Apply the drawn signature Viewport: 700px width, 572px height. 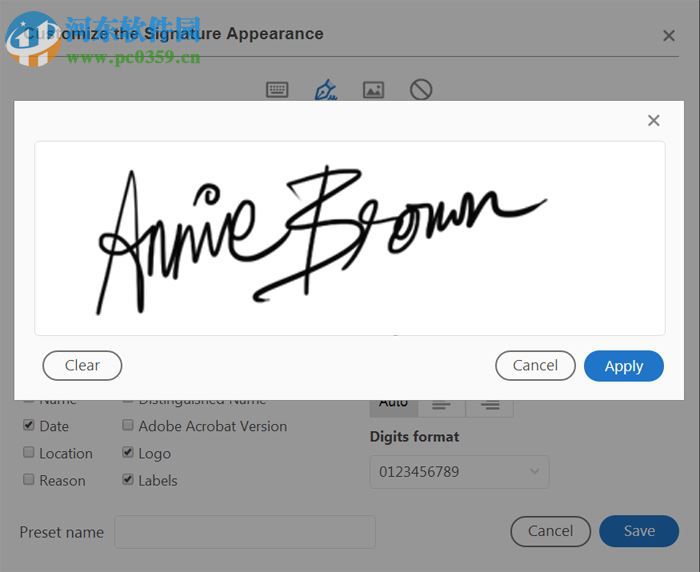point(624,366)
